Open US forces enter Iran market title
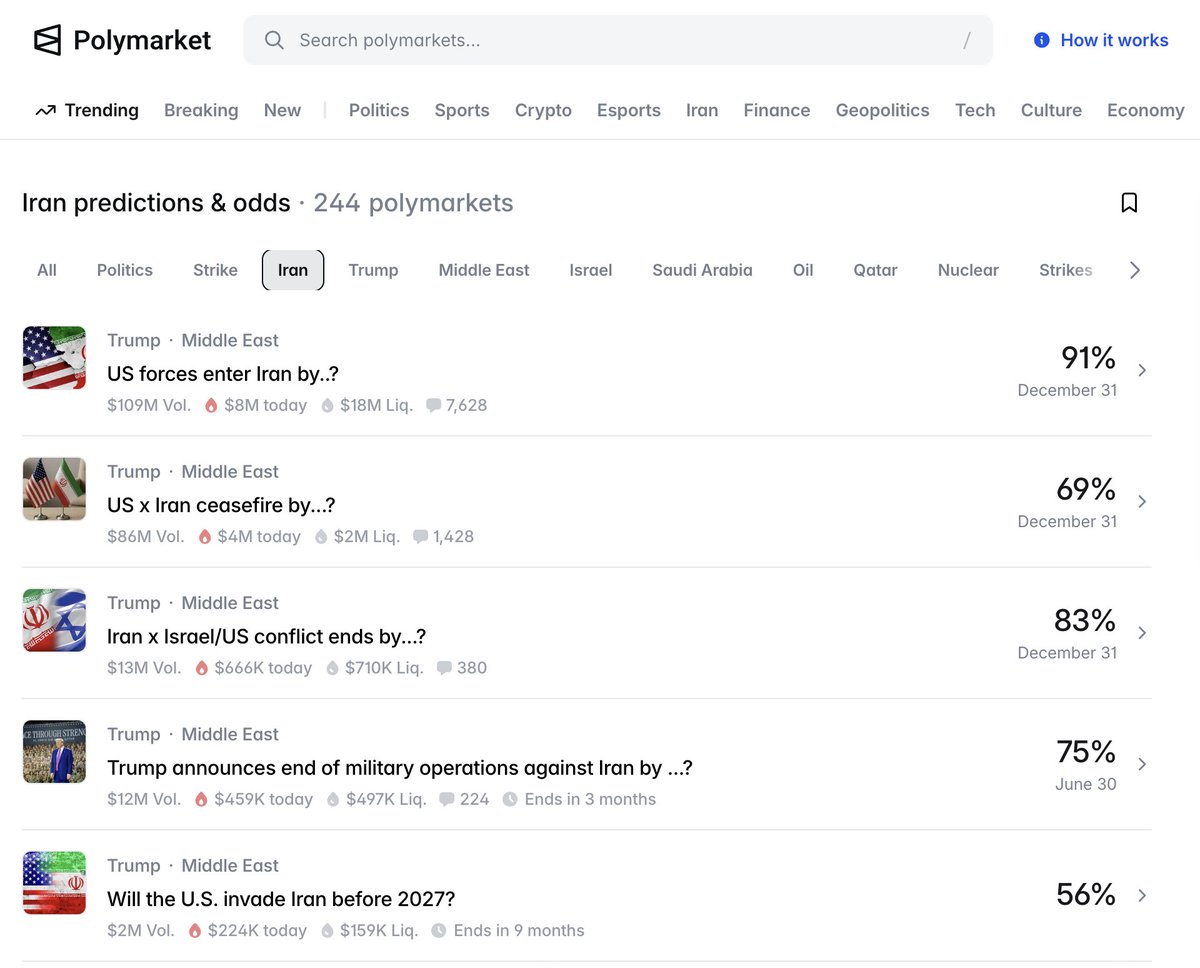1200x968 pixels. click(223, 373)
